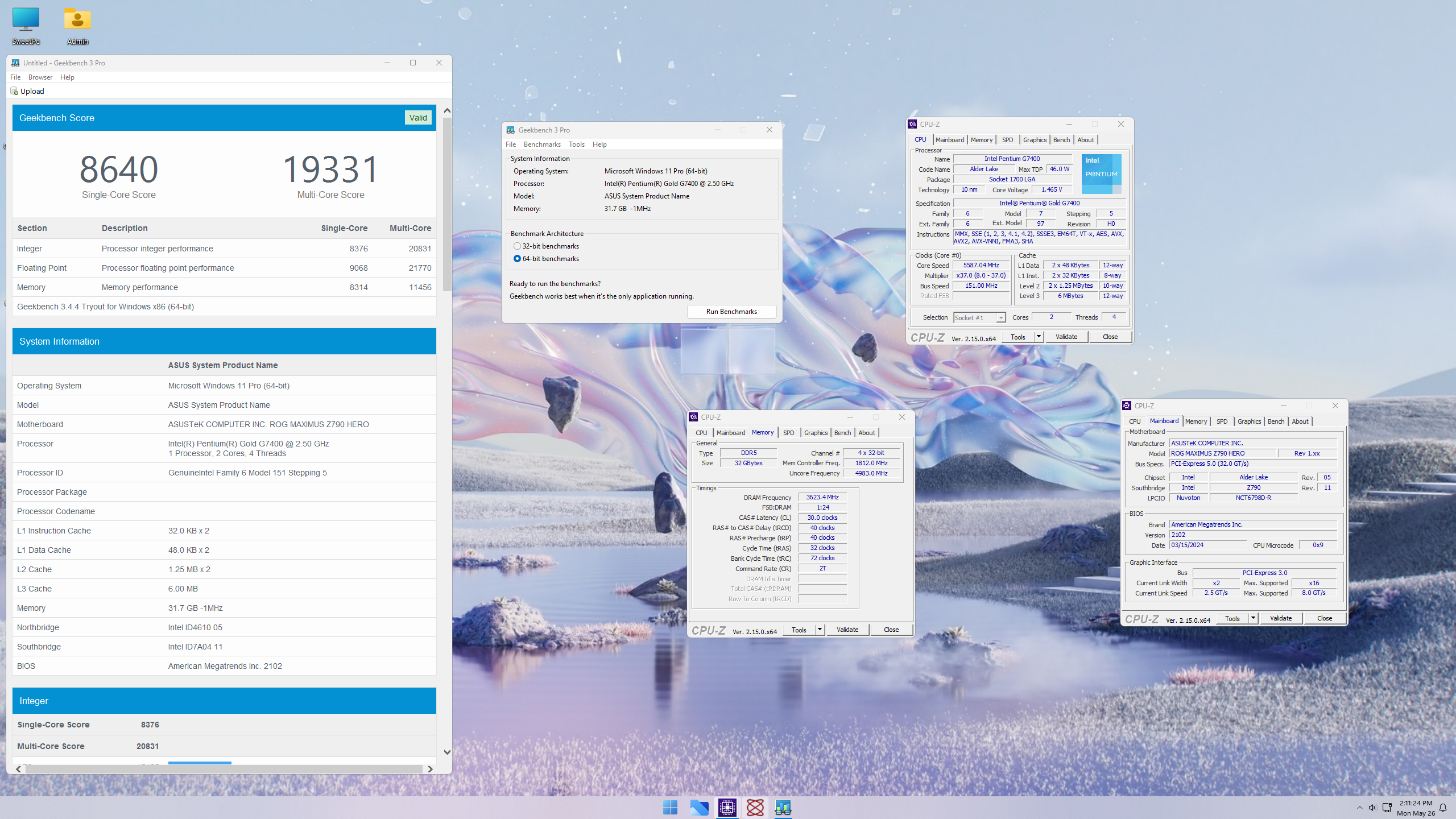The width and height of the screenshot is (1456, 819).
Task: Close the CPU-Z Mainboard window
Action: (1335, 406)
